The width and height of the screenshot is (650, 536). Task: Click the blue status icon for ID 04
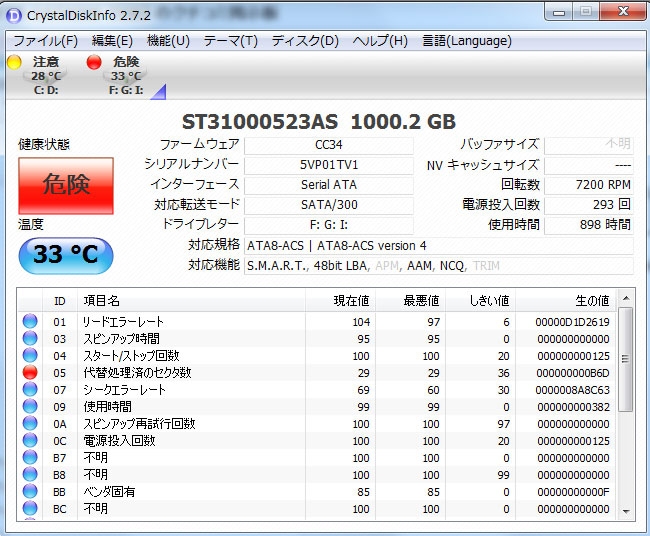[x=30, y=355]
